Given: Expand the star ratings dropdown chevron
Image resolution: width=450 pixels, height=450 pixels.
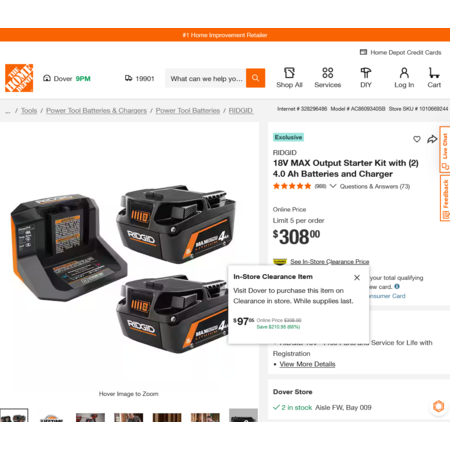Looking at the screenshot, I should (333, 186).
